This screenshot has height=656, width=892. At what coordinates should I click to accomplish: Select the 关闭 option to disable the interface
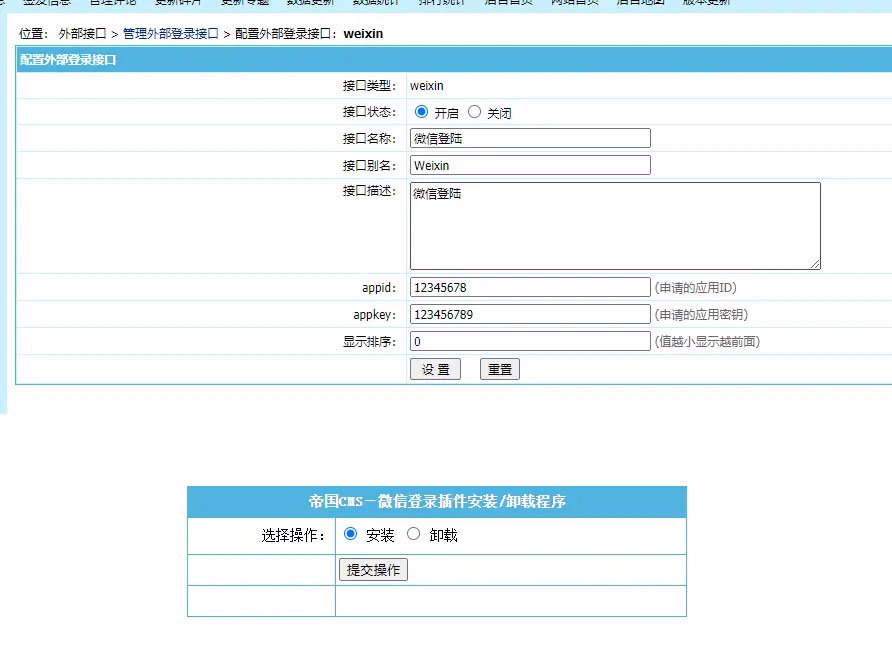pyautogui.click(x=475, y=111)
